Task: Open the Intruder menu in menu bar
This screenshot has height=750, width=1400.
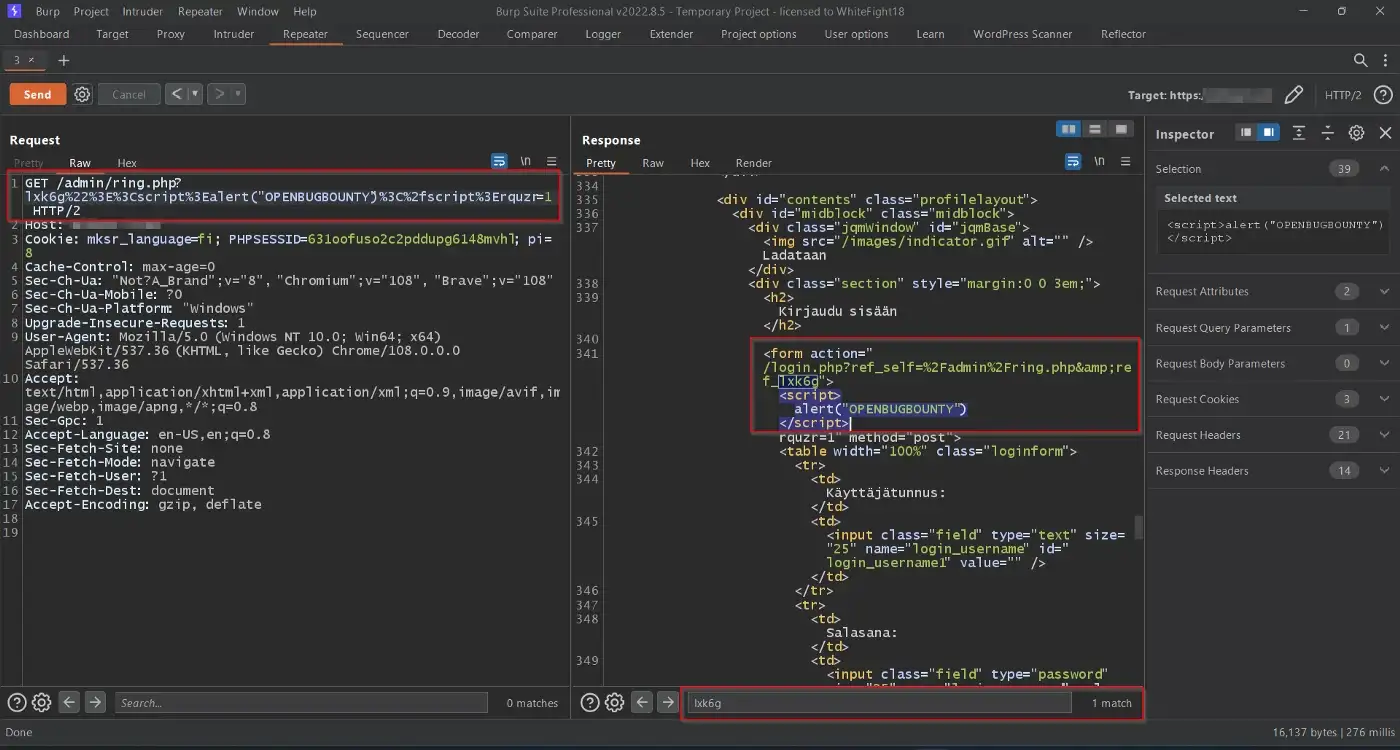Action: (x=143, y=11)
